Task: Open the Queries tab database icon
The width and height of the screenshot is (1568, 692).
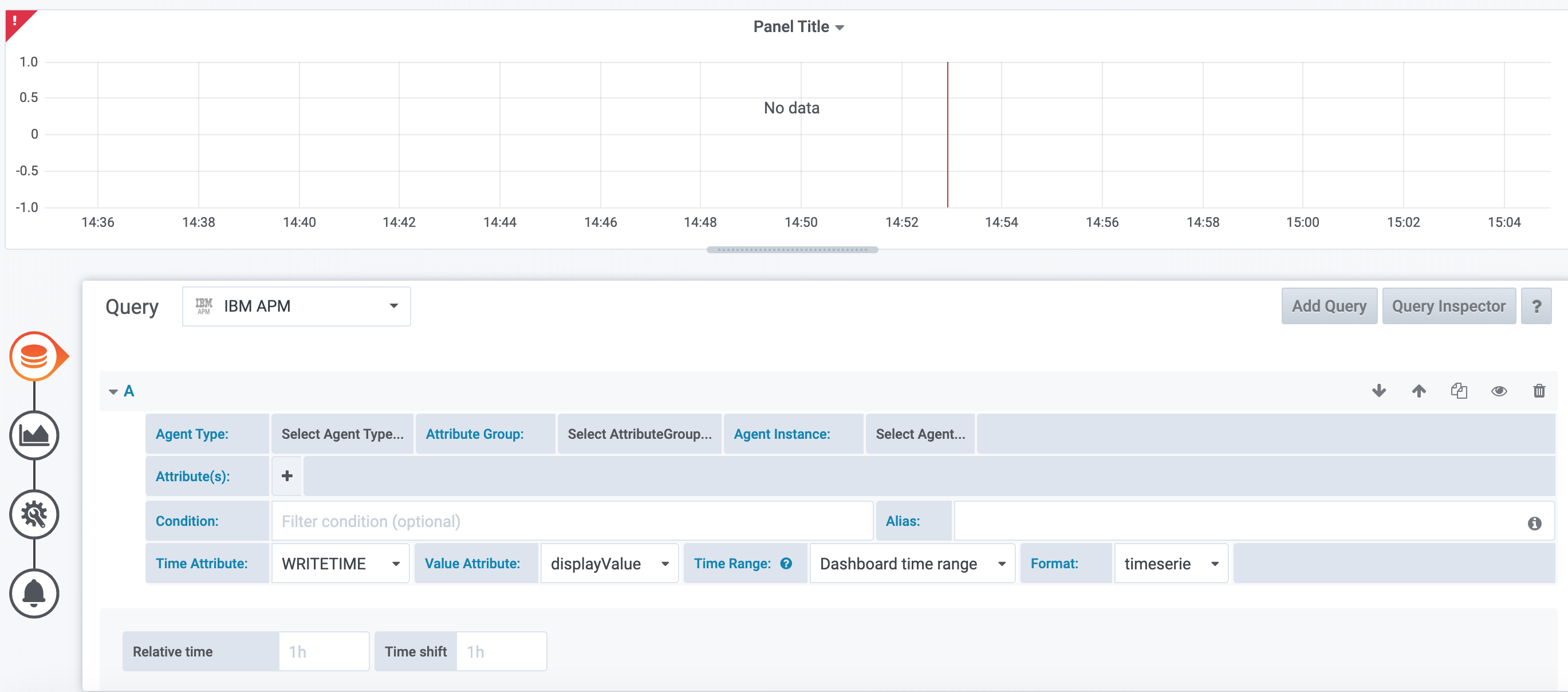Action: [x=34, y=356]
